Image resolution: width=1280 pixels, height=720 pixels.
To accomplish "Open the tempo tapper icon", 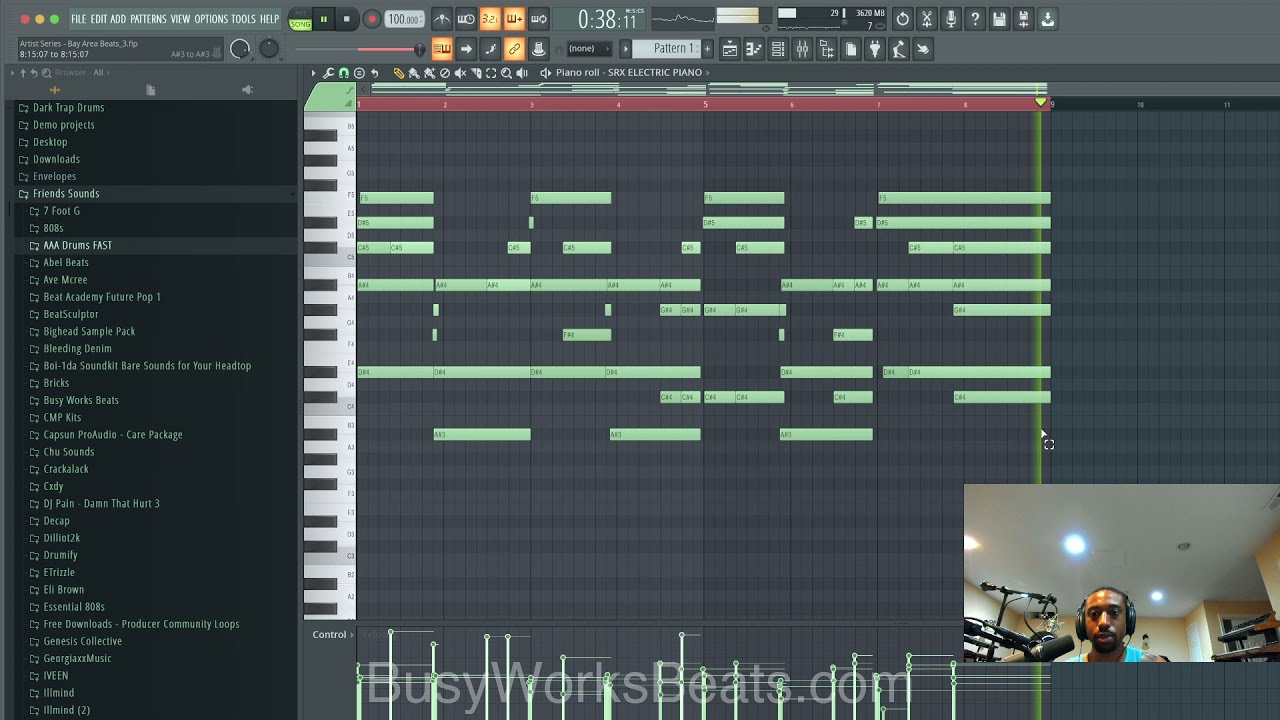I will coord(899,49).
